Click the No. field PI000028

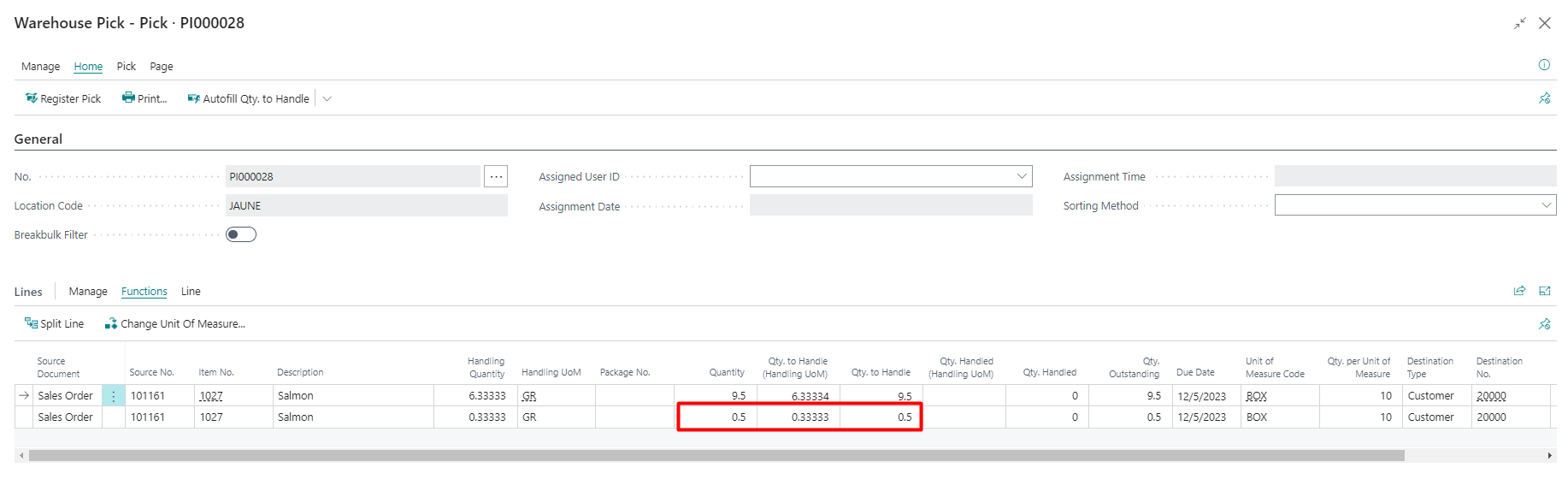[x=353, y=176]
